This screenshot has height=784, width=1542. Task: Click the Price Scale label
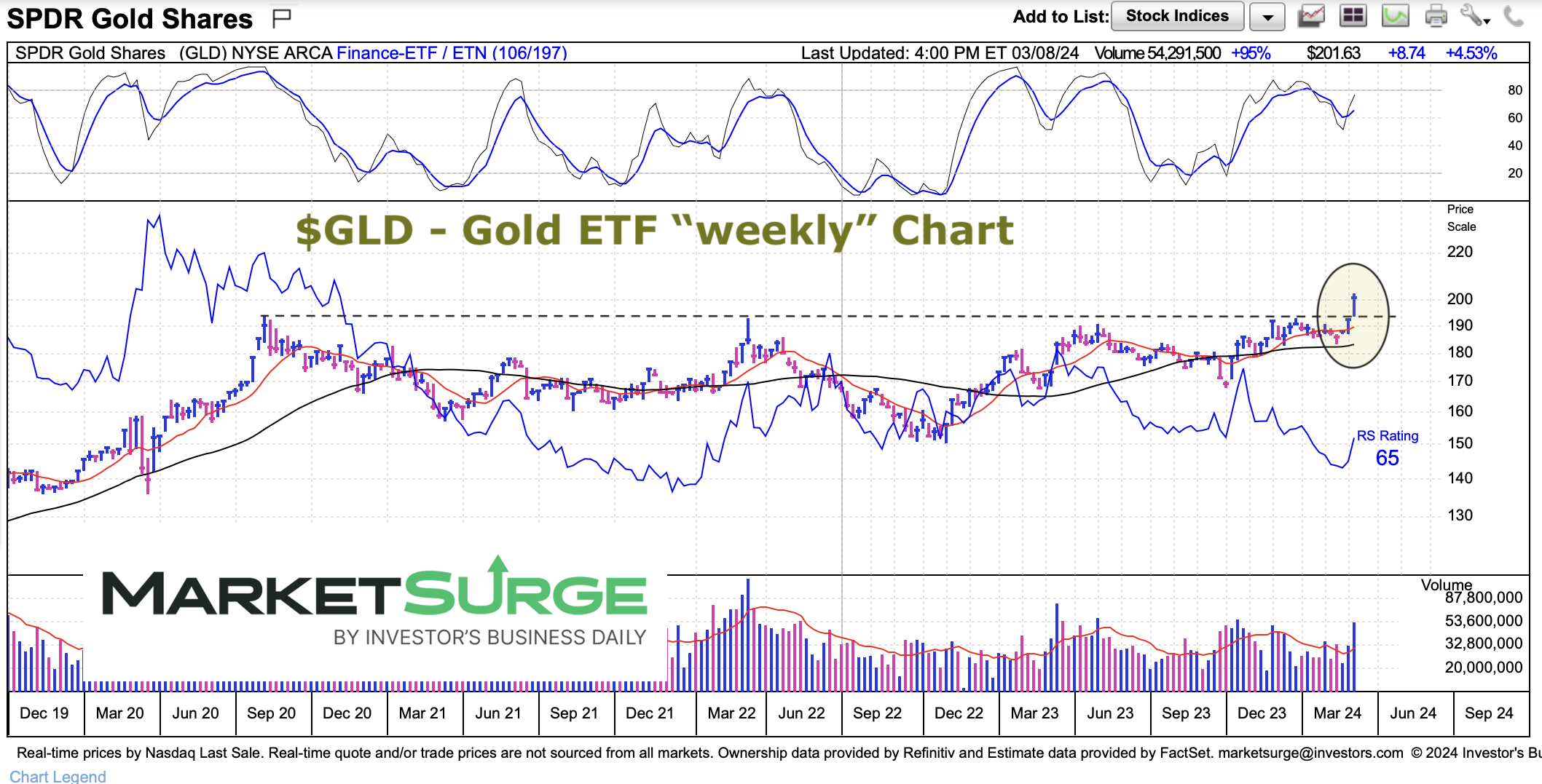[x=1461, y=218]
